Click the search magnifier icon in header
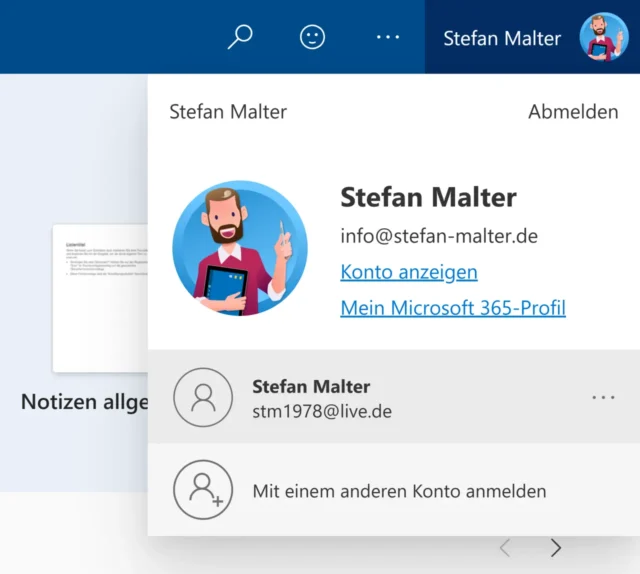This screenshot has width=640, height=574. 240,37
